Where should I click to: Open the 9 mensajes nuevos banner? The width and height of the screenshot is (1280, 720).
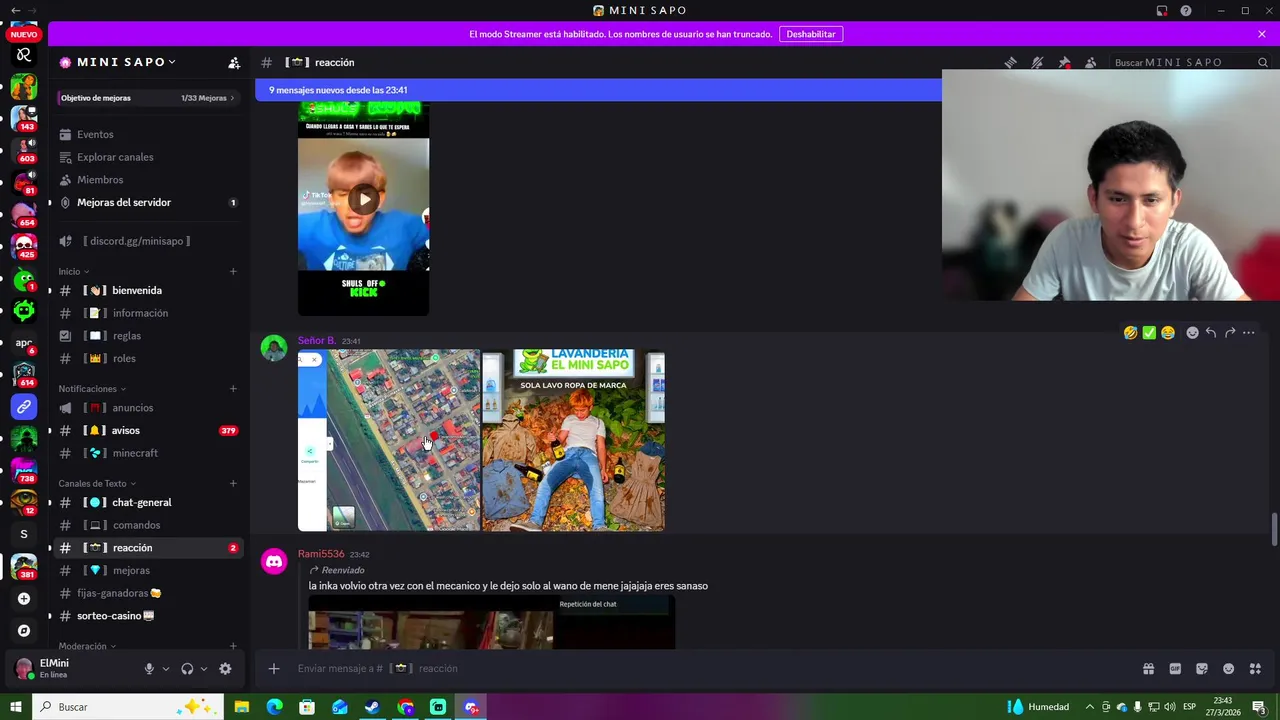coord(598,90)
